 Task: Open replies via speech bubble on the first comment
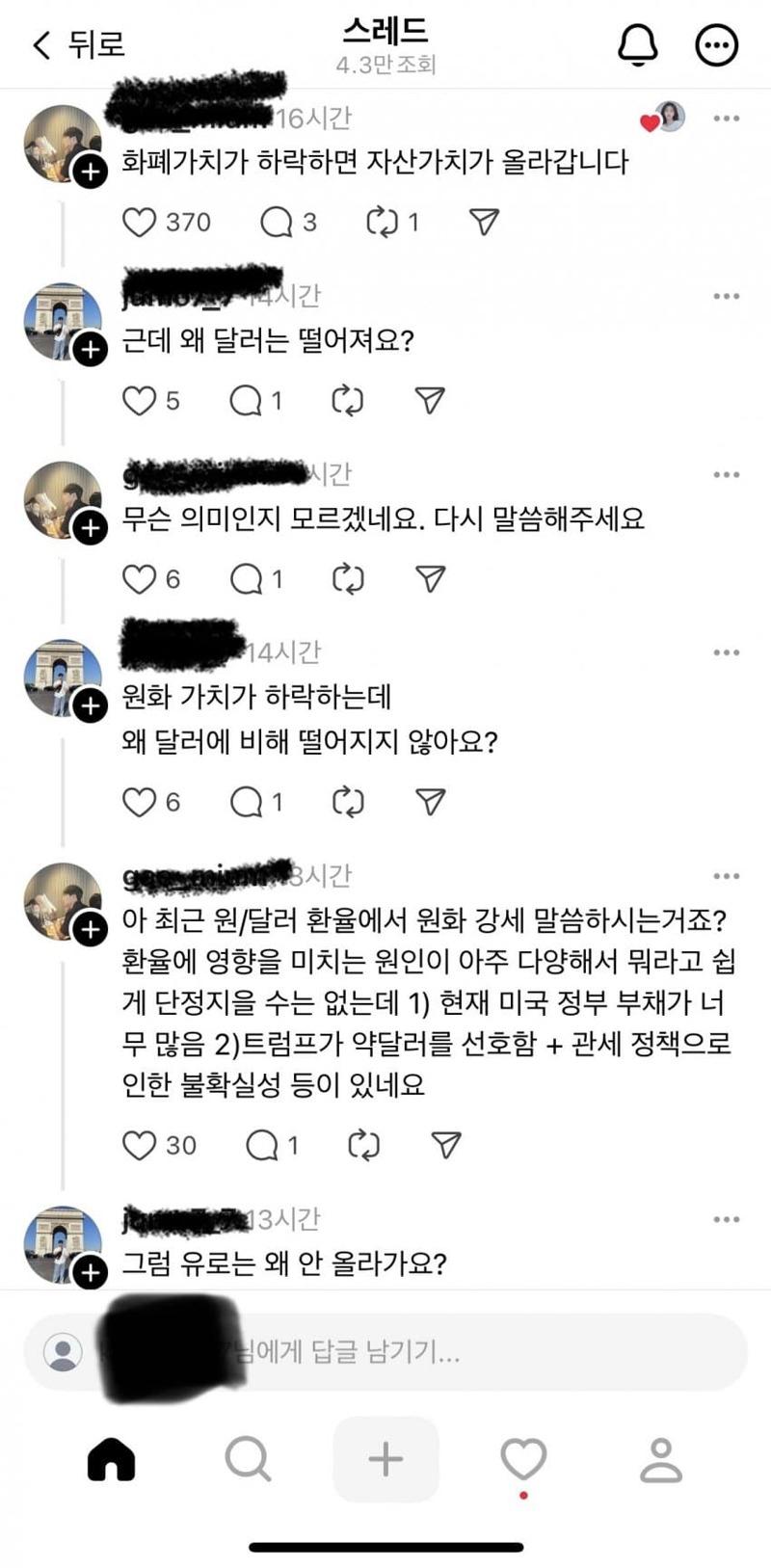coord(279,222)
